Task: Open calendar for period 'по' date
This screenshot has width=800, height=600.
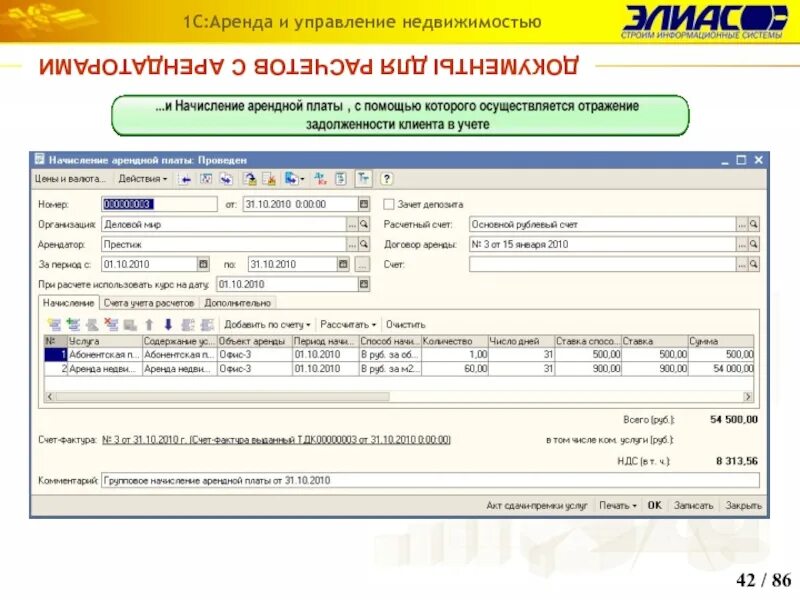Action: click(x=343, y=264)
